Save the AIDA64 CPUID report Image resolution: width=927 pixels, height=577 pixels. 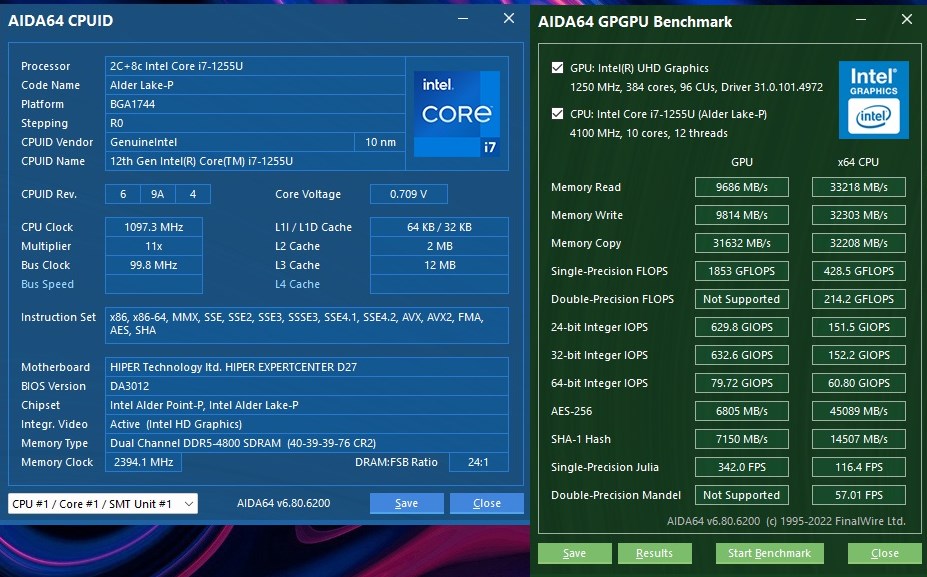tap(407, 503)
